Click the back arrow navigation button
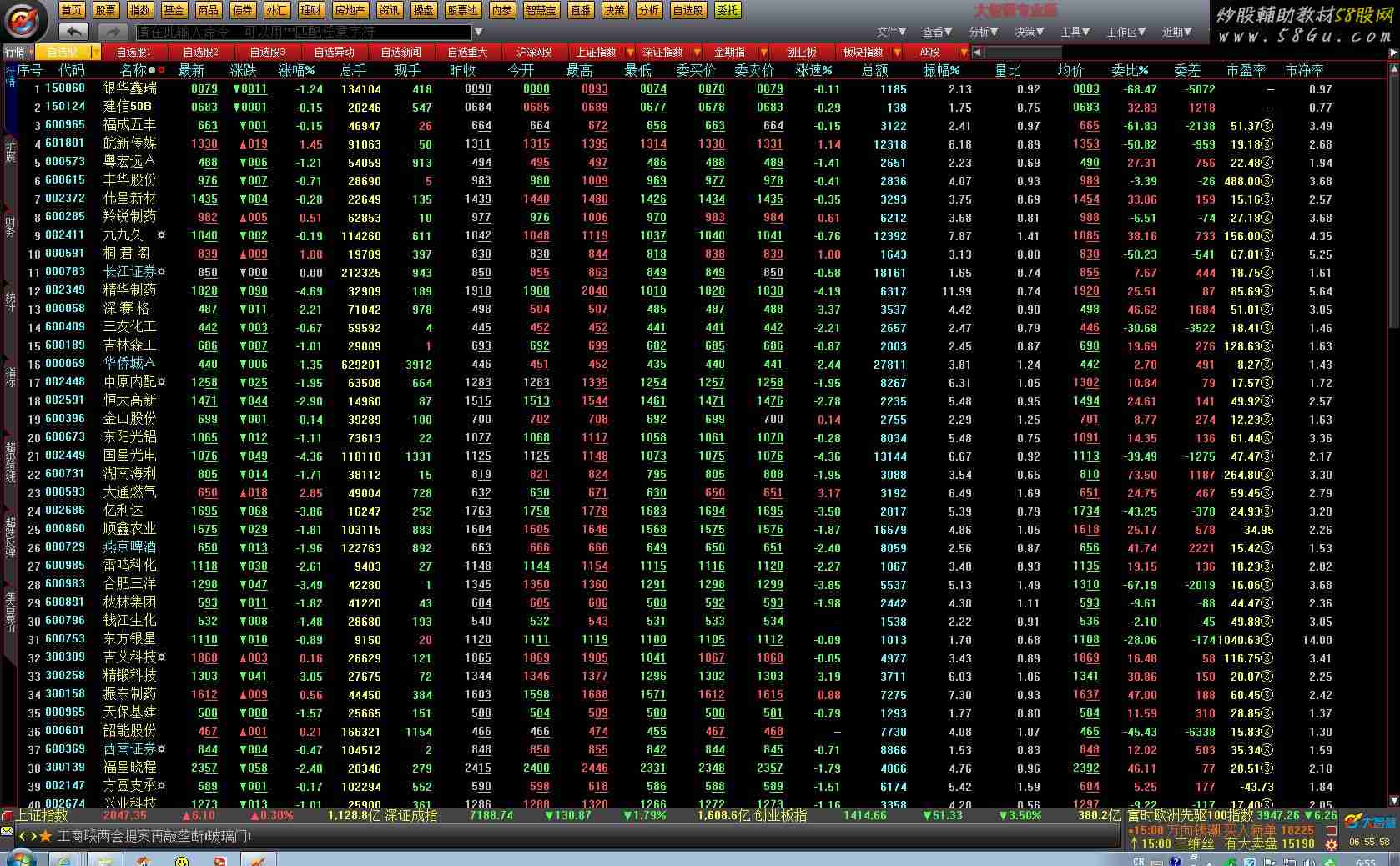The image size is (1400, 866). [x=74, y=32]
